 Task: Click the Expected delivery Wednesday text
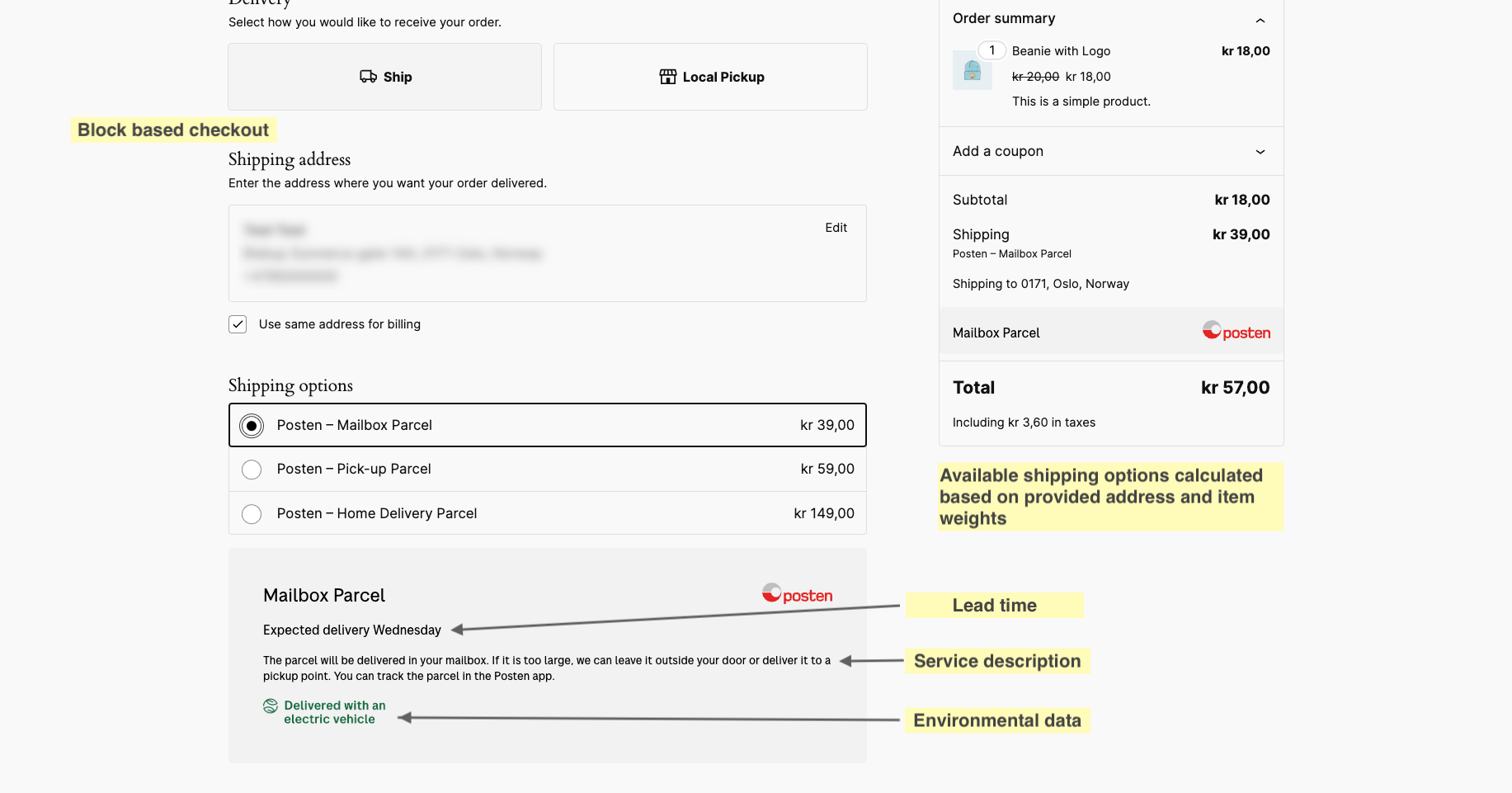pos(352,630)
